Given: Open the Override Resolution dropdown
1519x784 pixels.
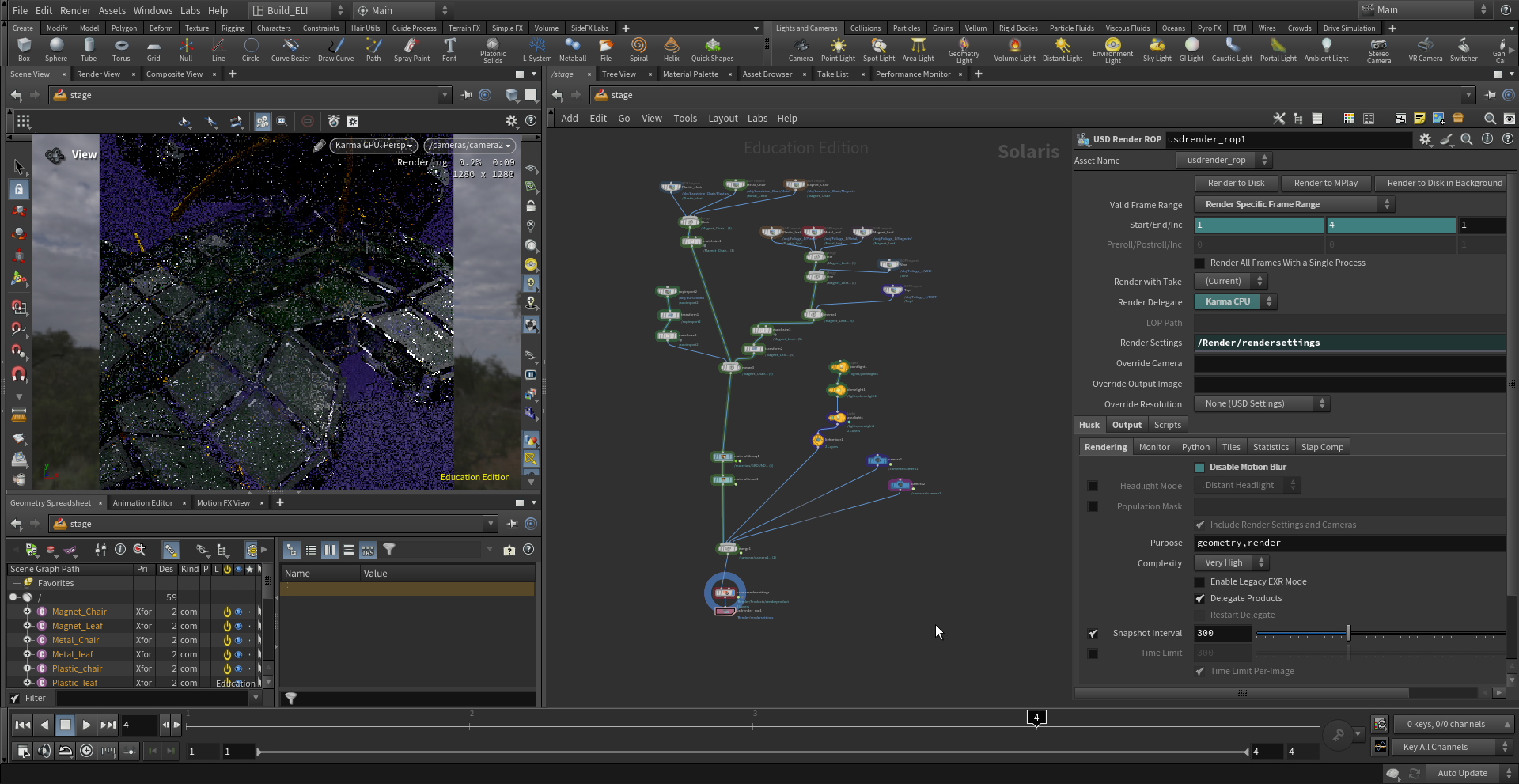Looking at the screenshot, I should [1261, 404].
